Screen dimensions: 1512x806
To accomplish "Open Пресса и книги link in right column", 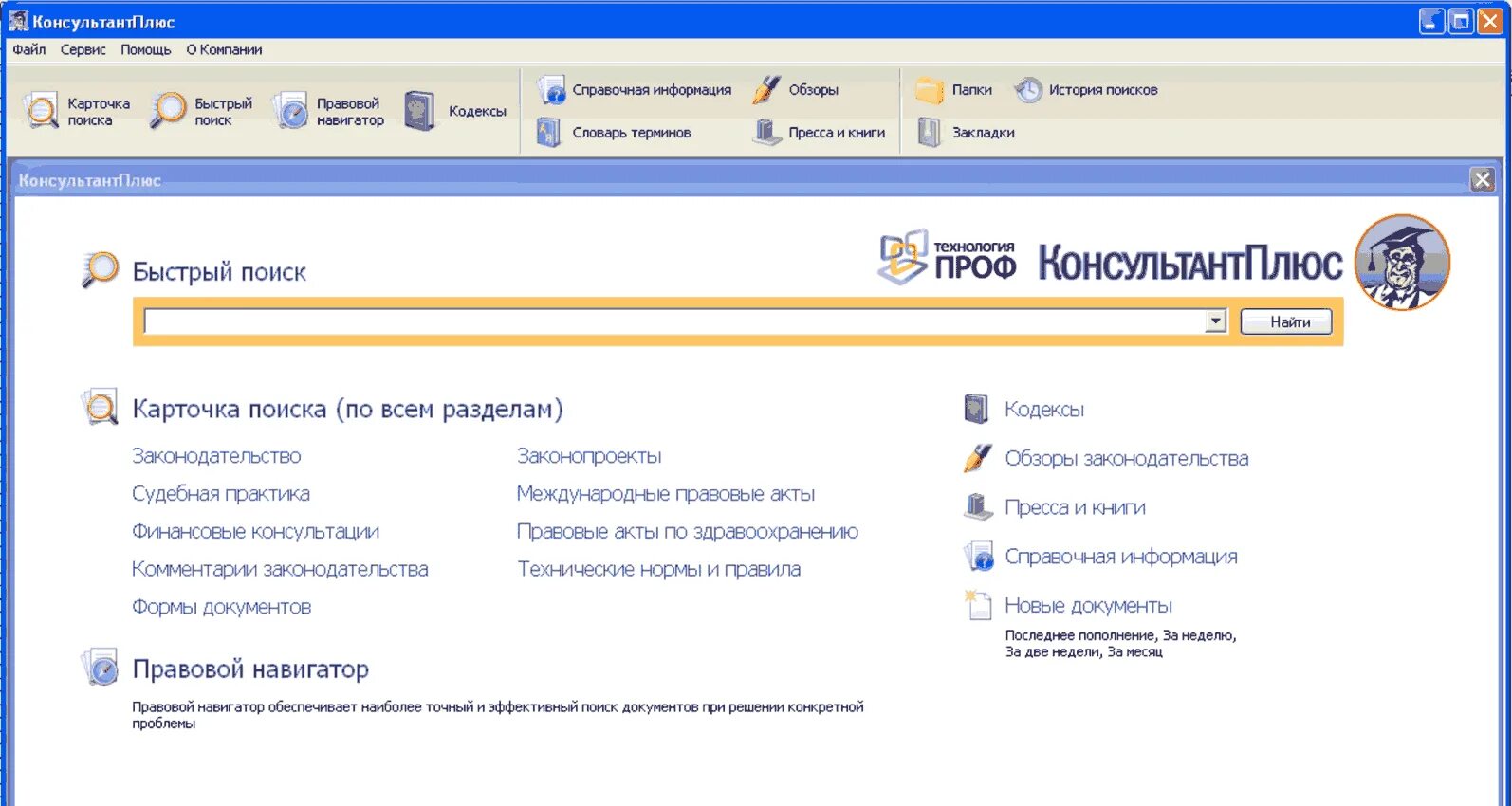I will coord(1075,508).
